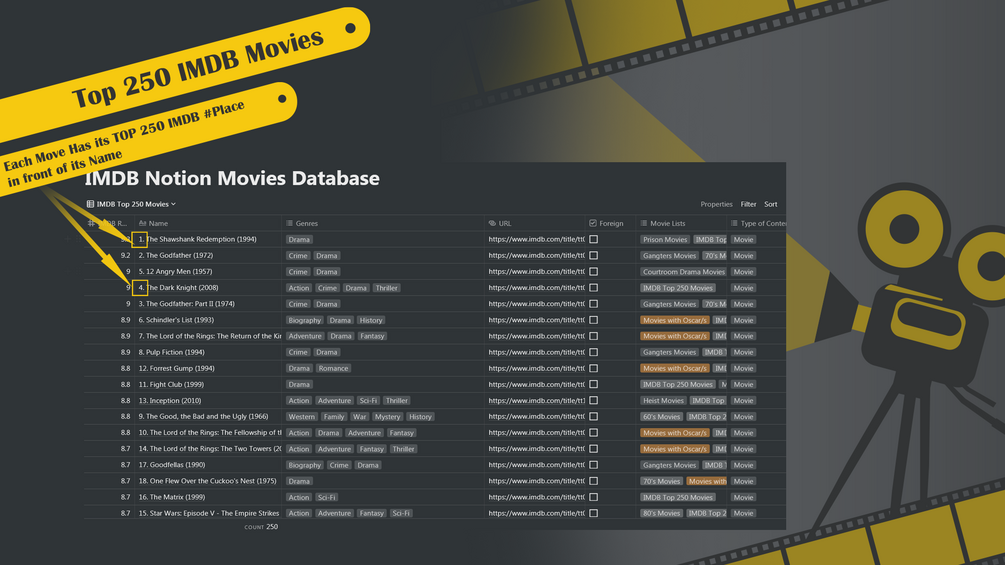The image size is (1005, 565).
Task: Toggle Foreign checkbox for Fight Club
Action: (x=594, y=384)
